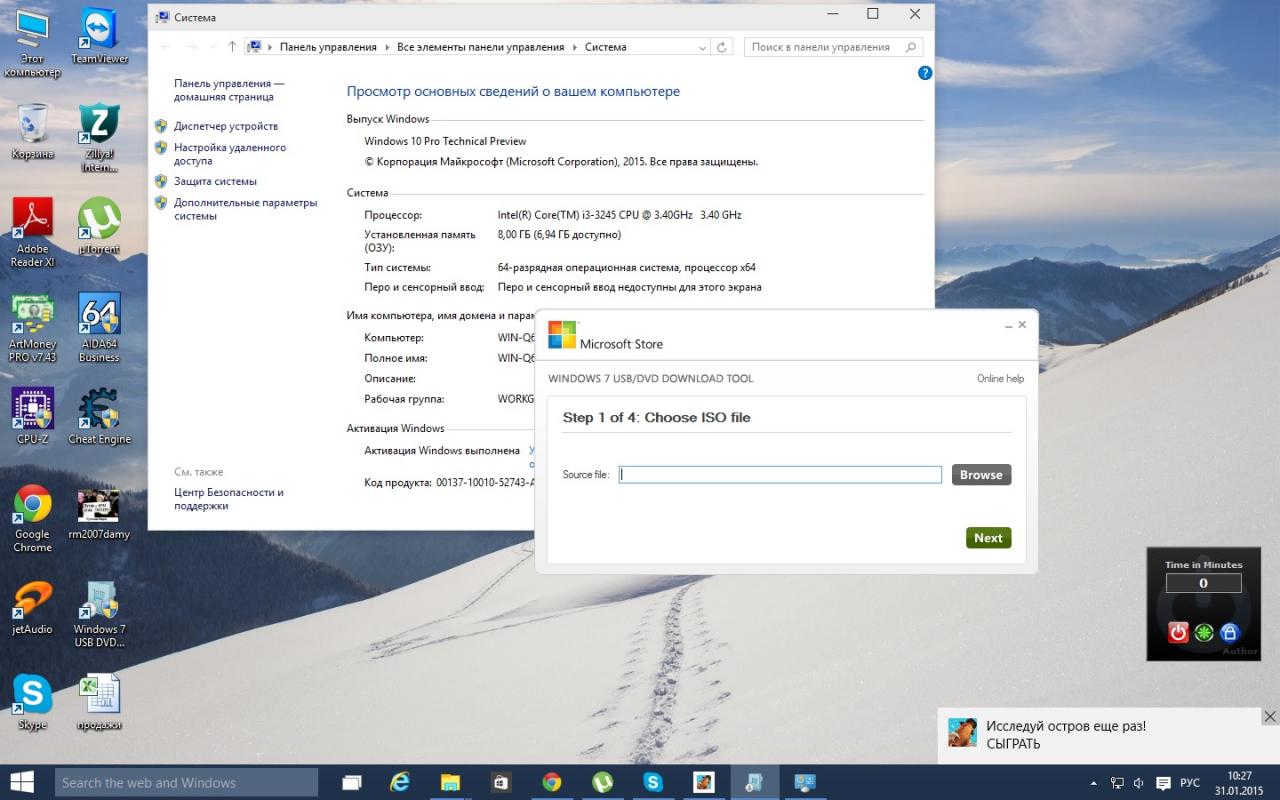Expand the Все элементы панели управления breadcrumb arrow
Viewport: 1280px width, 800px height.
(x=575, y=47)
